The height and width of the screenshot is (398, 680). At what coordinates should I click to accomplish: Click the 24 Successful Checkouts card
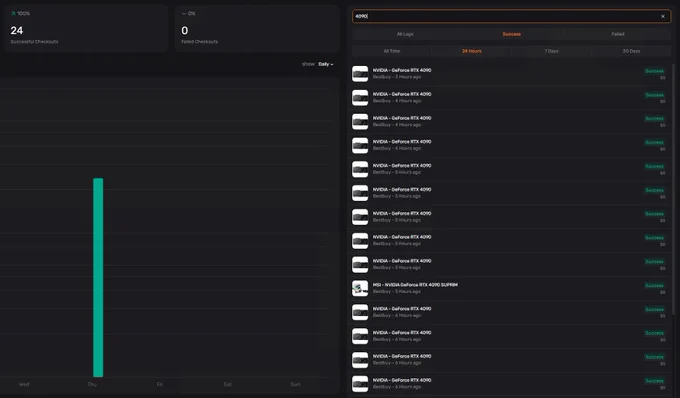[x=86, y=29]
